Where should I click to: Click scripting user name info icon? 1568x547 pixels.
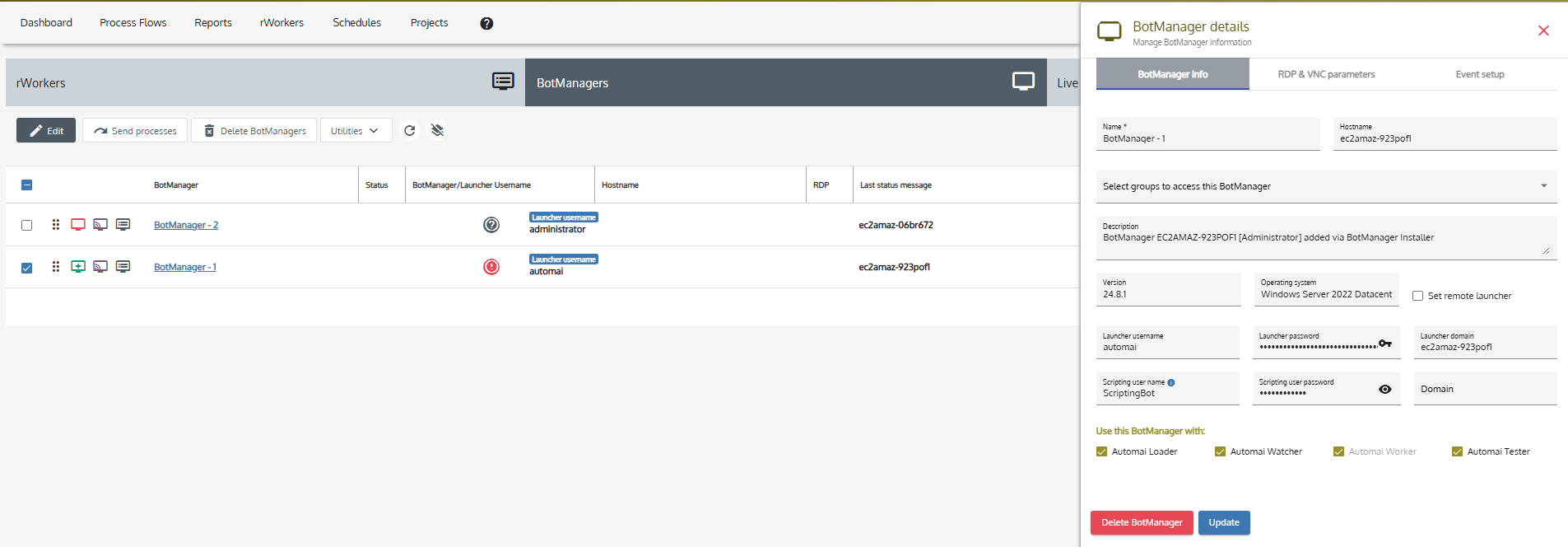point(1171,382)
